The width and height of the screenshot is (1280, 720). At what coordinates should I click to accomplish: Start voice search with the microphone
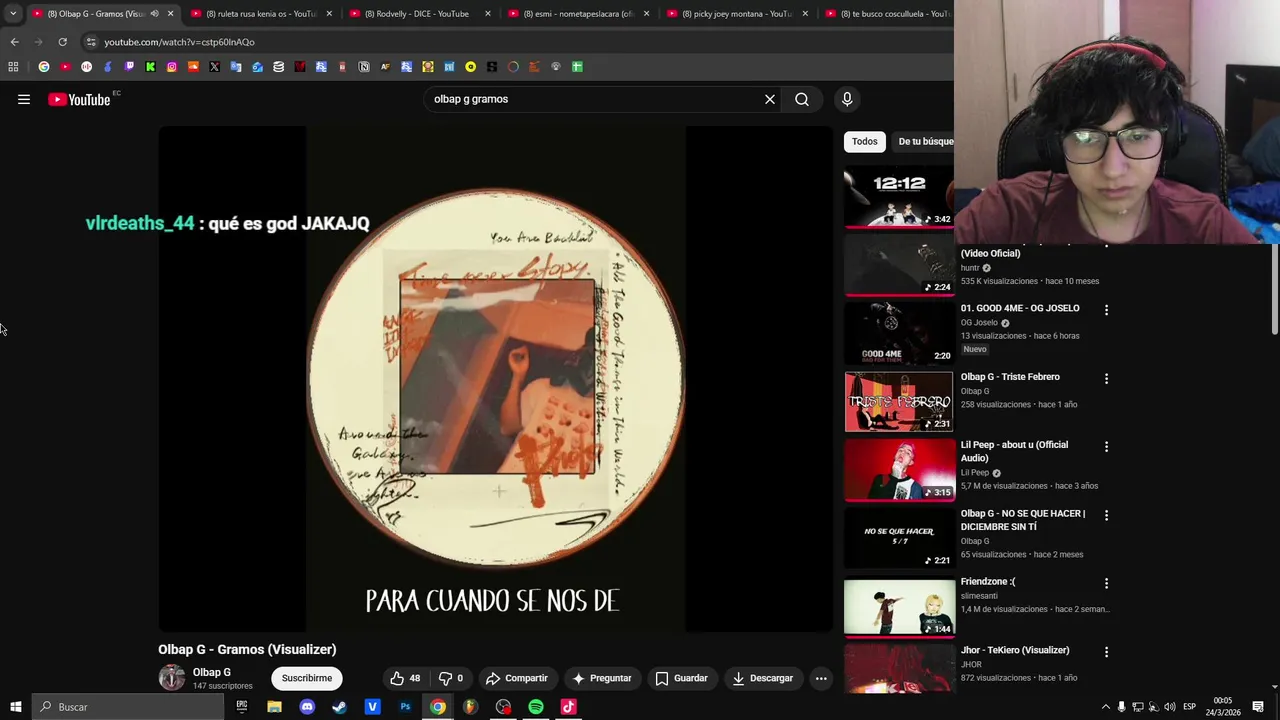point(847,99)
